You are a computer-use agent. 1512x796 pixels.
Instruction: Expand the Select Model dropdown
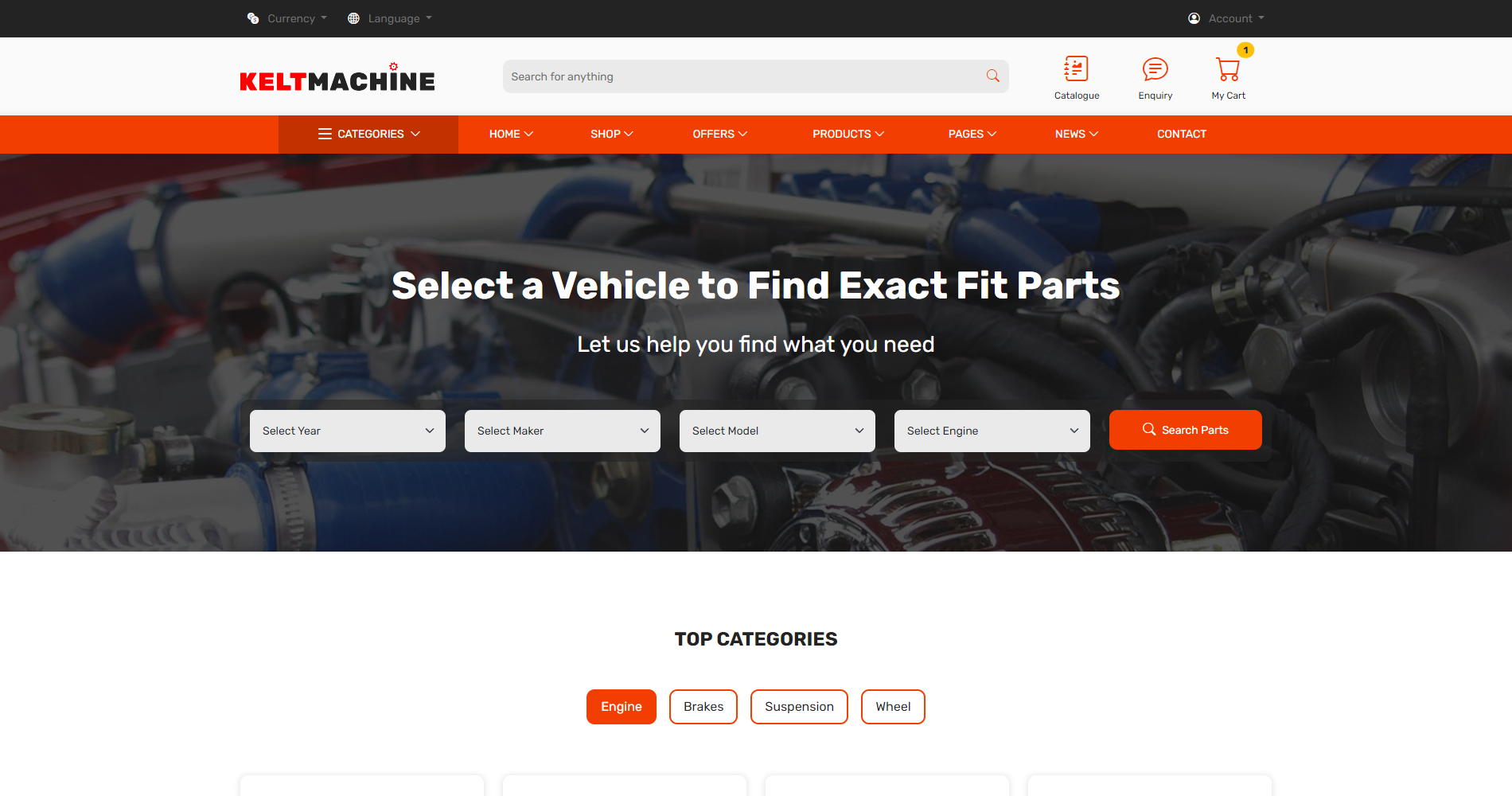click(777, 431)
